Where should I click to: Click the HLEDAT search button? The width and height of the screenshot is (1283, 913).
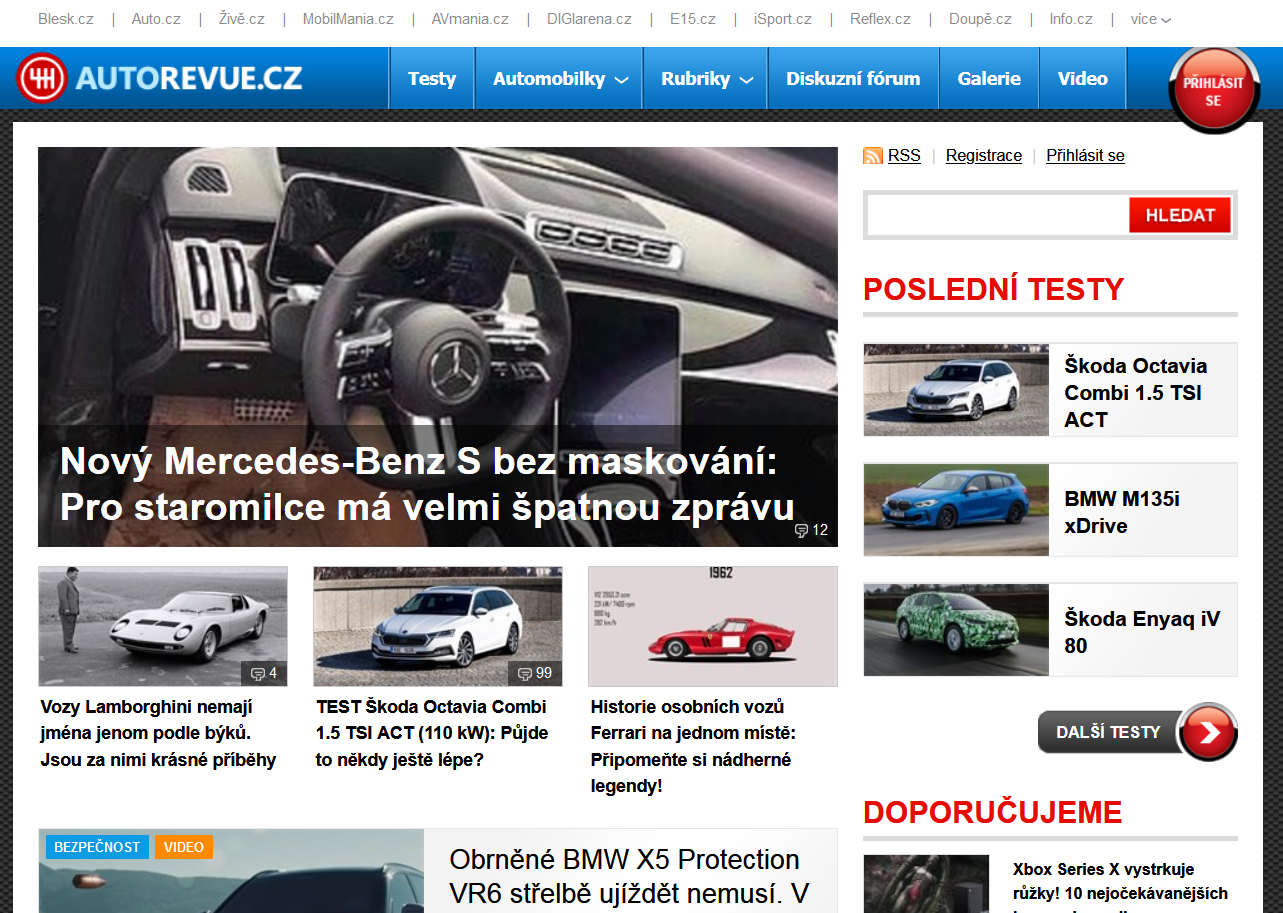point(1180,215)
